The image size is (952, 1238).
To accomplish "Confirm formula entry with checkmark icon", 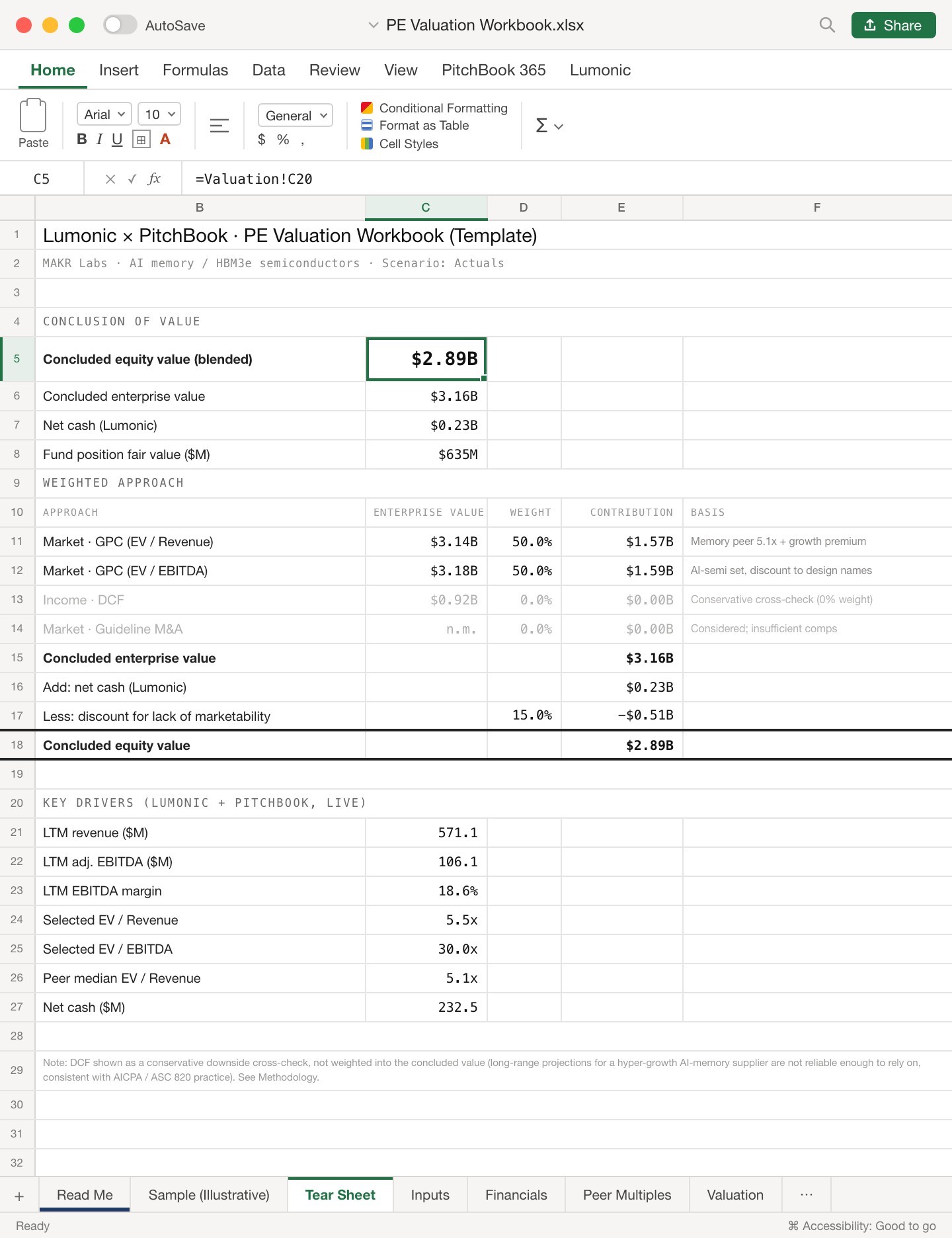I will [132, 179].
